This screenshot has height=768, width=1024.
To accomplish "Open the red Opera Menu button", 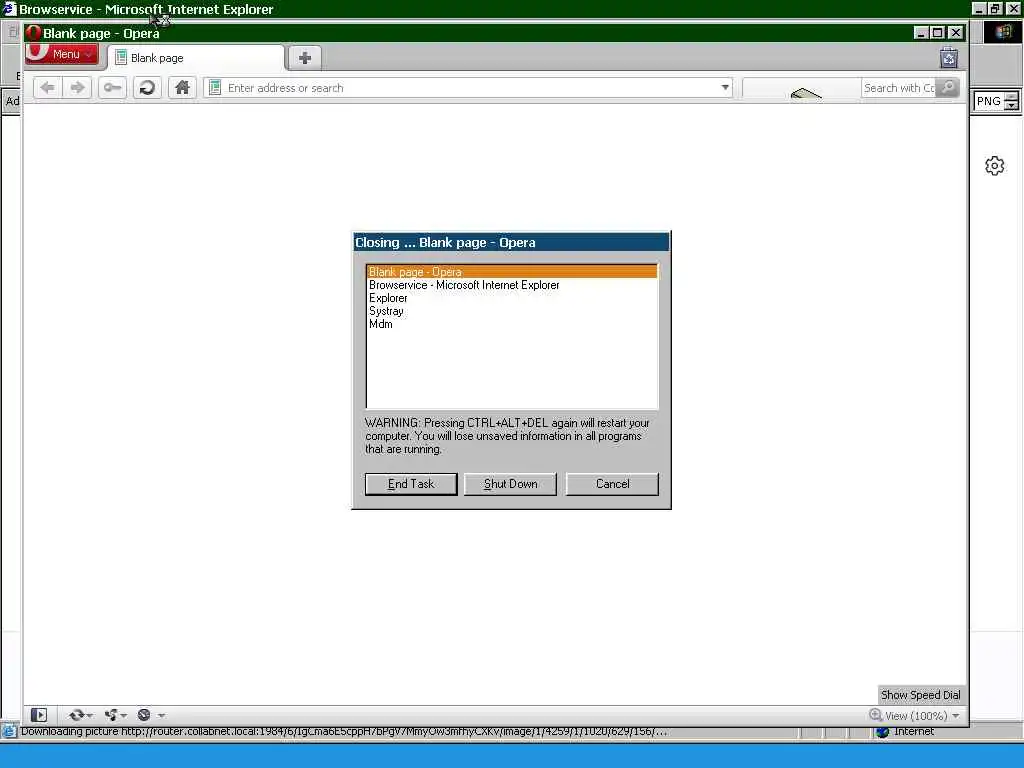I will (x=62, y=54).
